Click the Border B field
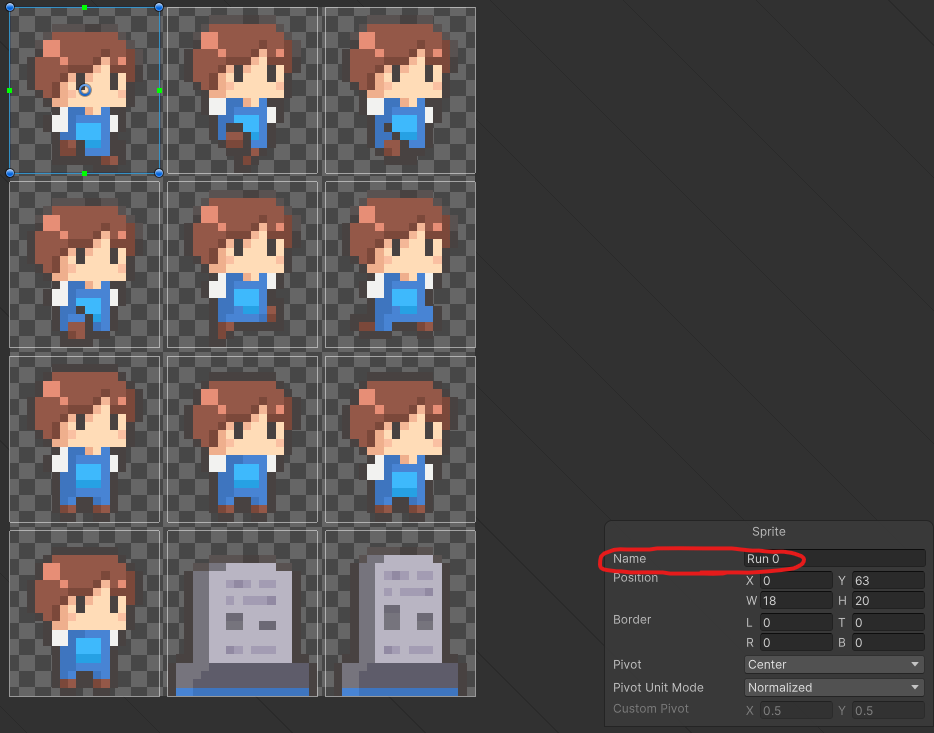 (888, 643)
